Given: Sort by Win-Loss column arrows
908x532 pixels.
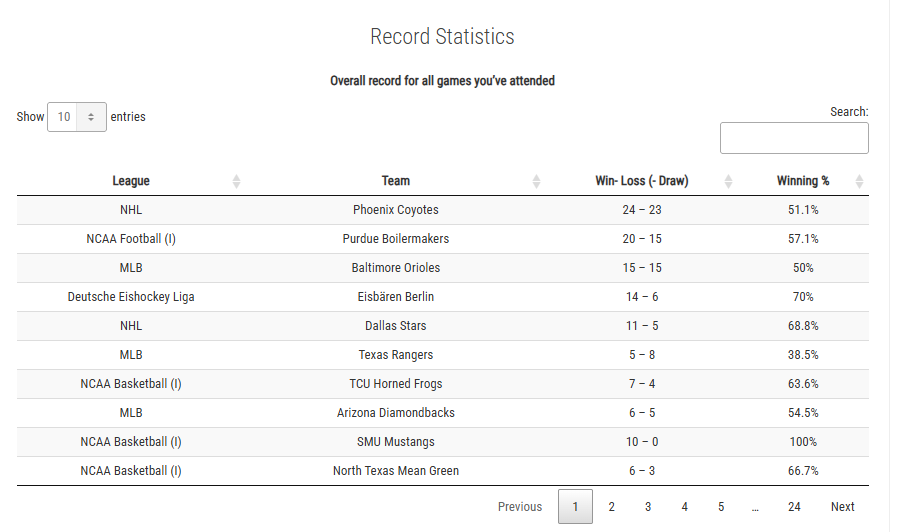Looking at the screenshot, I should click(x=728, y=181).
